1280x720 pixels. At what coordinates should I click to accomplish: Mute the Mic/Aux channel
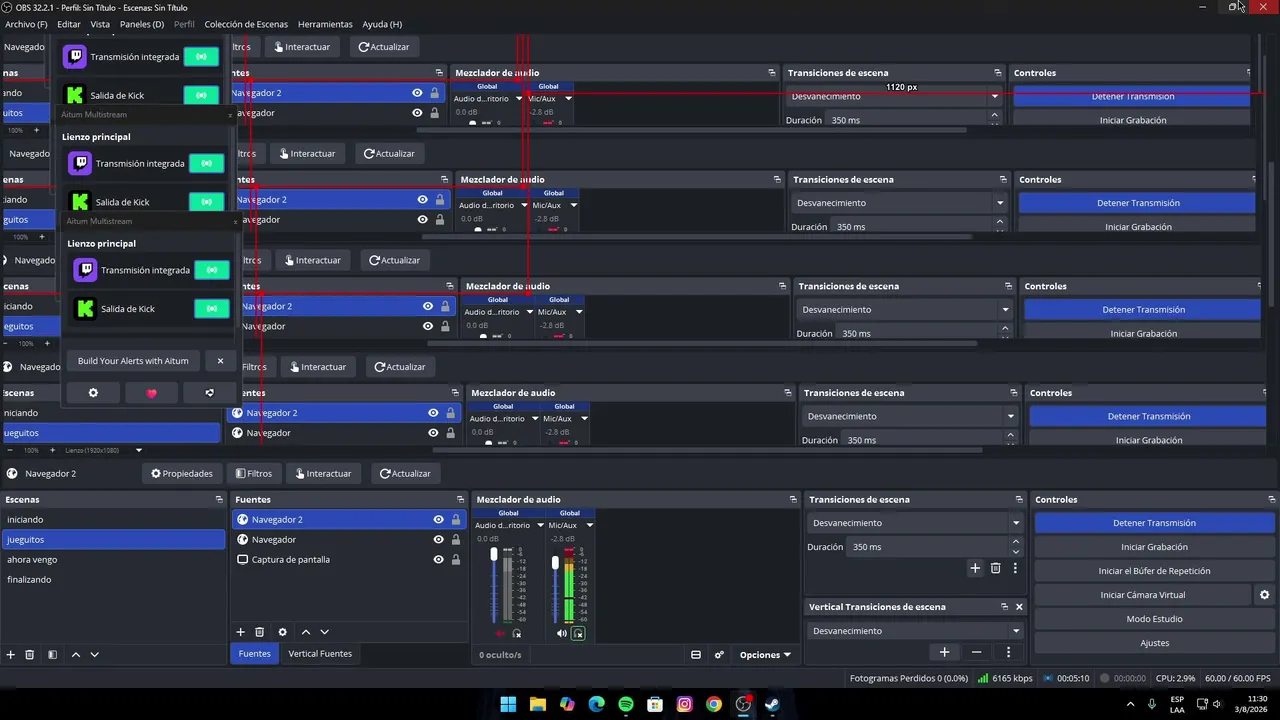[x=562, y=633]
